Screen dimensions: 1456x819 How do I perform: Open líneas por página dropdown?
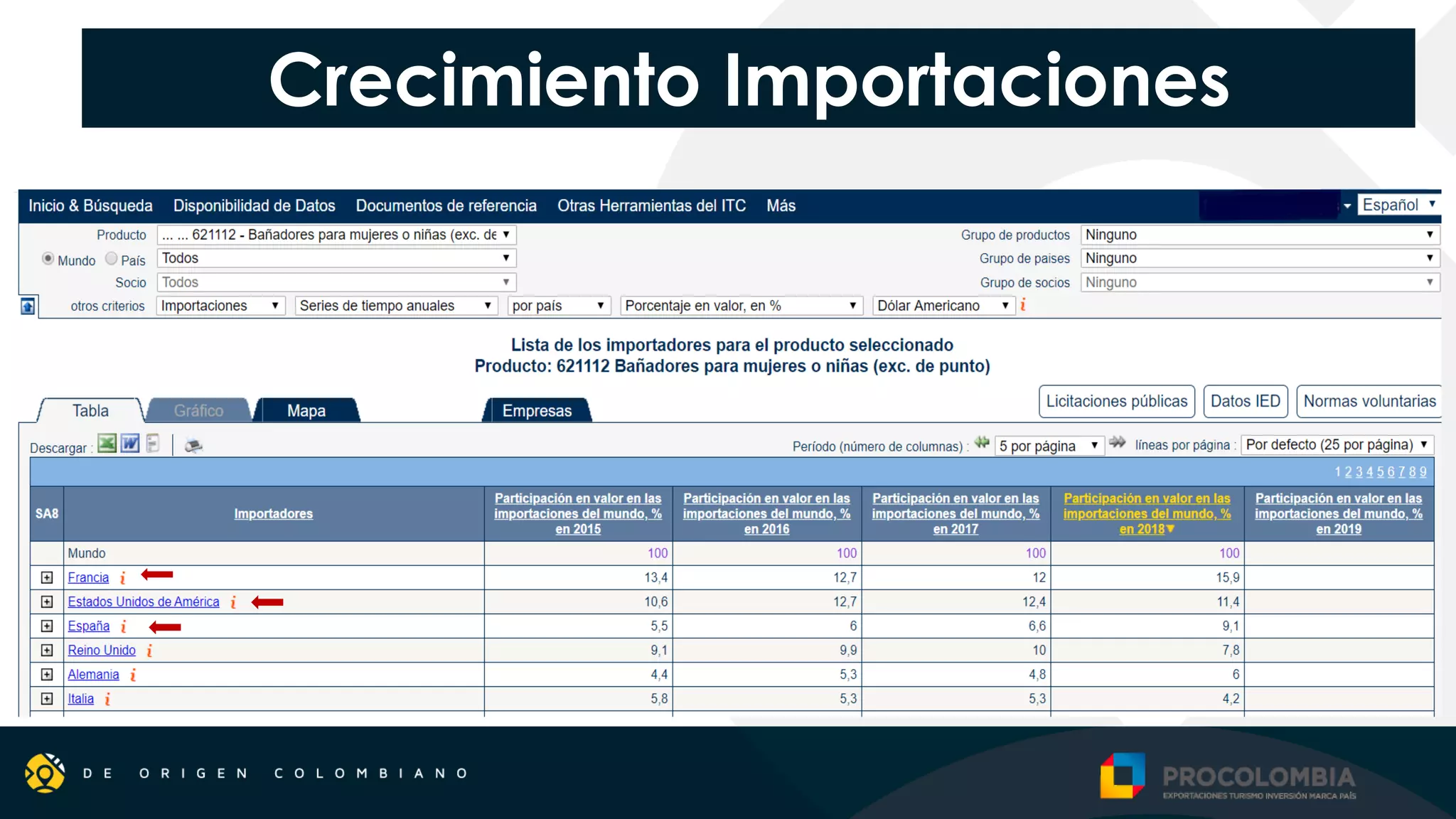pyautogui.click(x=1337, y=445)
